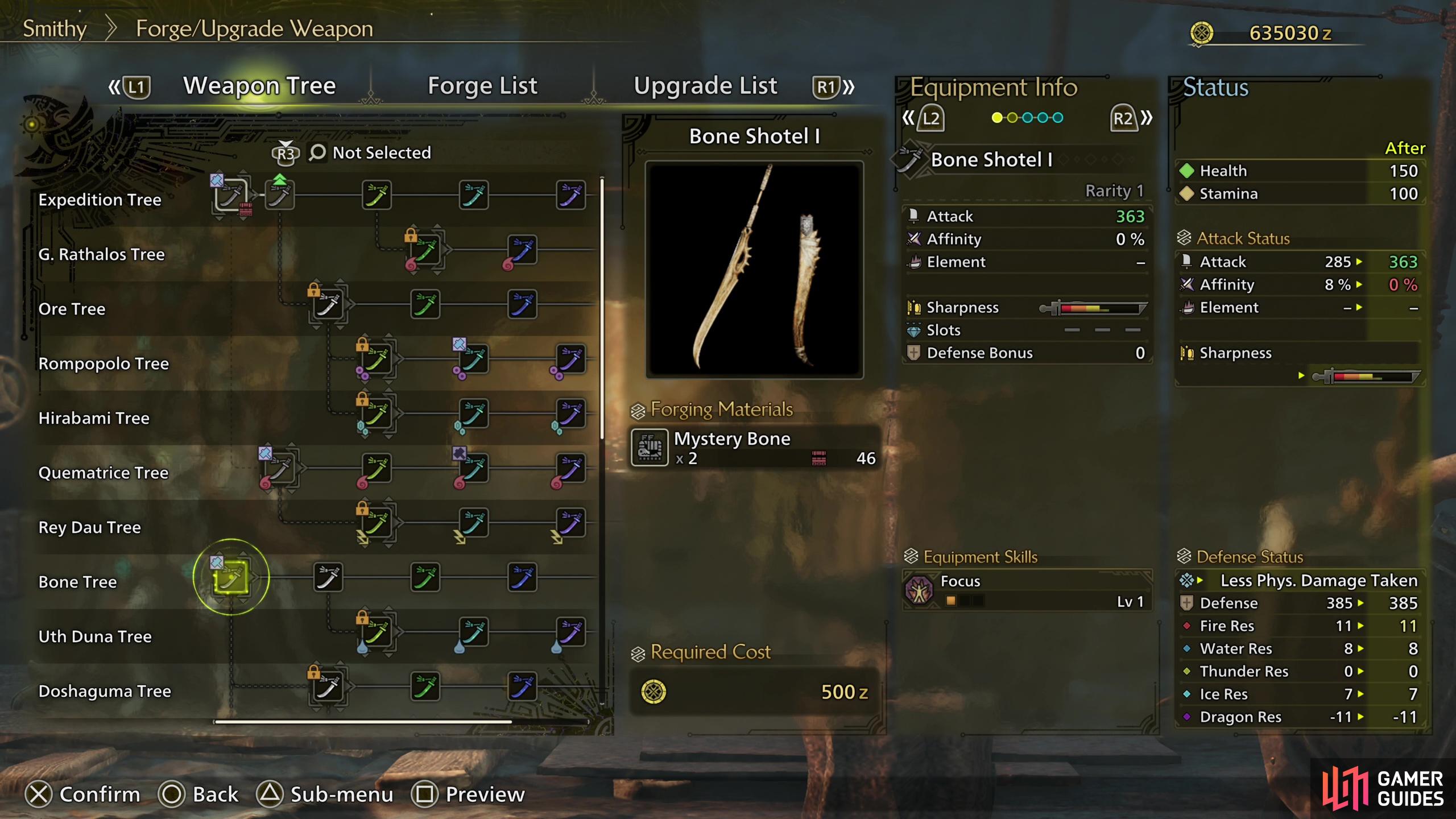Screen dimensions: 1456x819
Task: Select the locked Ore Tree weapon node
Action: (x=328, y=305)
